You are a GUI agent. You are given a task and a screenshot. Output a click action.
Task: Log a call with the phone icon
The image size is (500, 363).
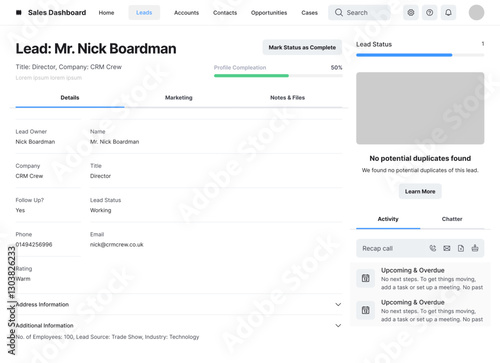433,248
